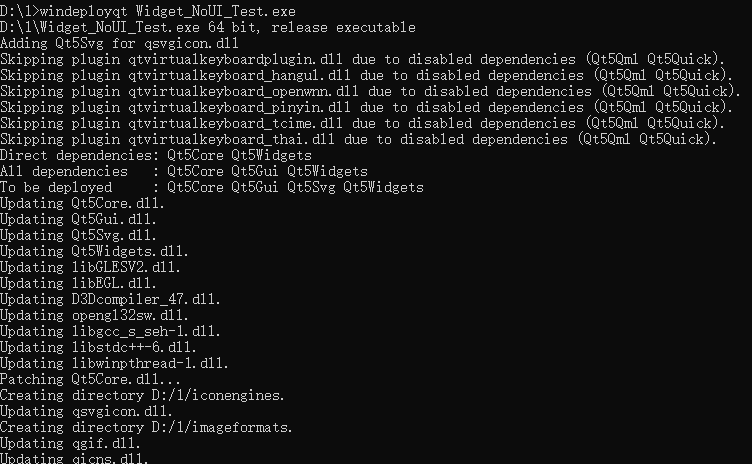Click the 'Adding Qt5Svg for qsvgicon.dll' line

(119, 43)
